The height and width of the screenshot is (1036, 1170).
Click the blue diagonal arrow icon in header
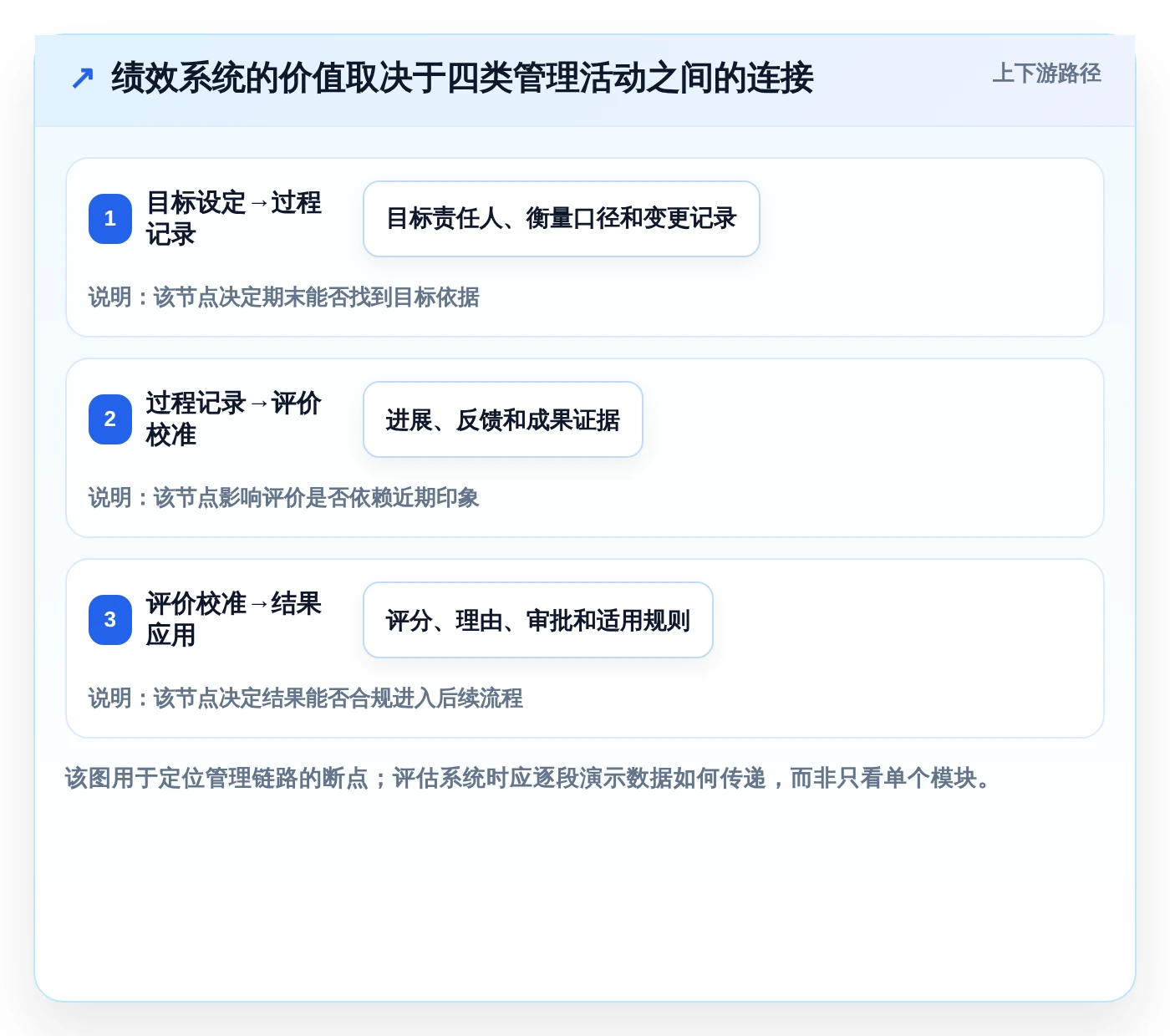point(82,79)
